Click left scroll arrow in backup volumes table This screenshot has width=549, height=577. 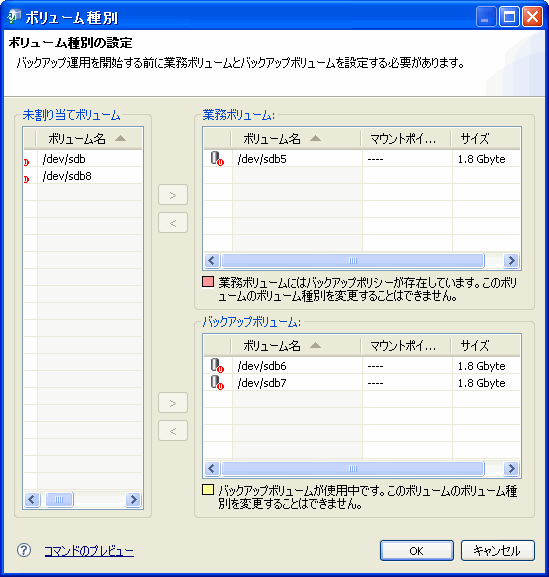(212, 468)
